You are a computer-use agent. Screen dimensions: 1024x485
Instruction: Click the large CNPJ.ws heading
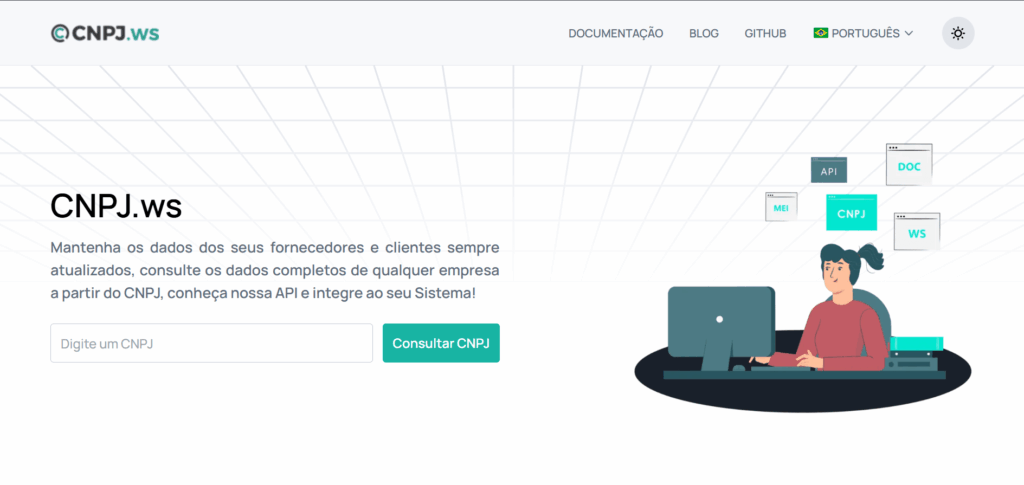116,207
